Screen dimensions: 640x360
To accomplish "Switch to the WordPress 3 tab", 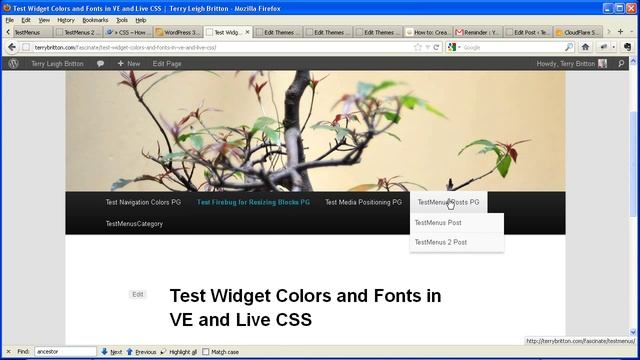I will click(178, 32).
